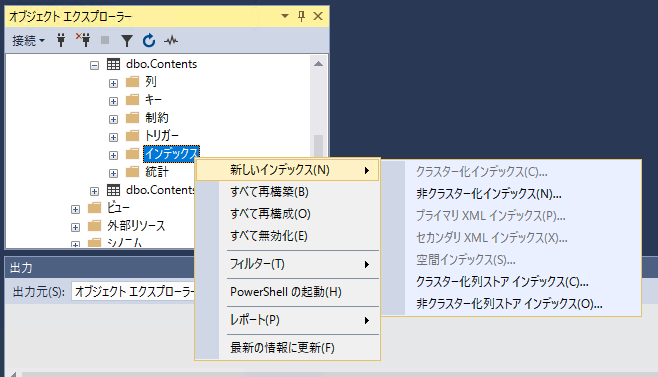Expand the 列 folder
Image resolution: width=658 pixels, height=377 pixels.
[113, 83]
